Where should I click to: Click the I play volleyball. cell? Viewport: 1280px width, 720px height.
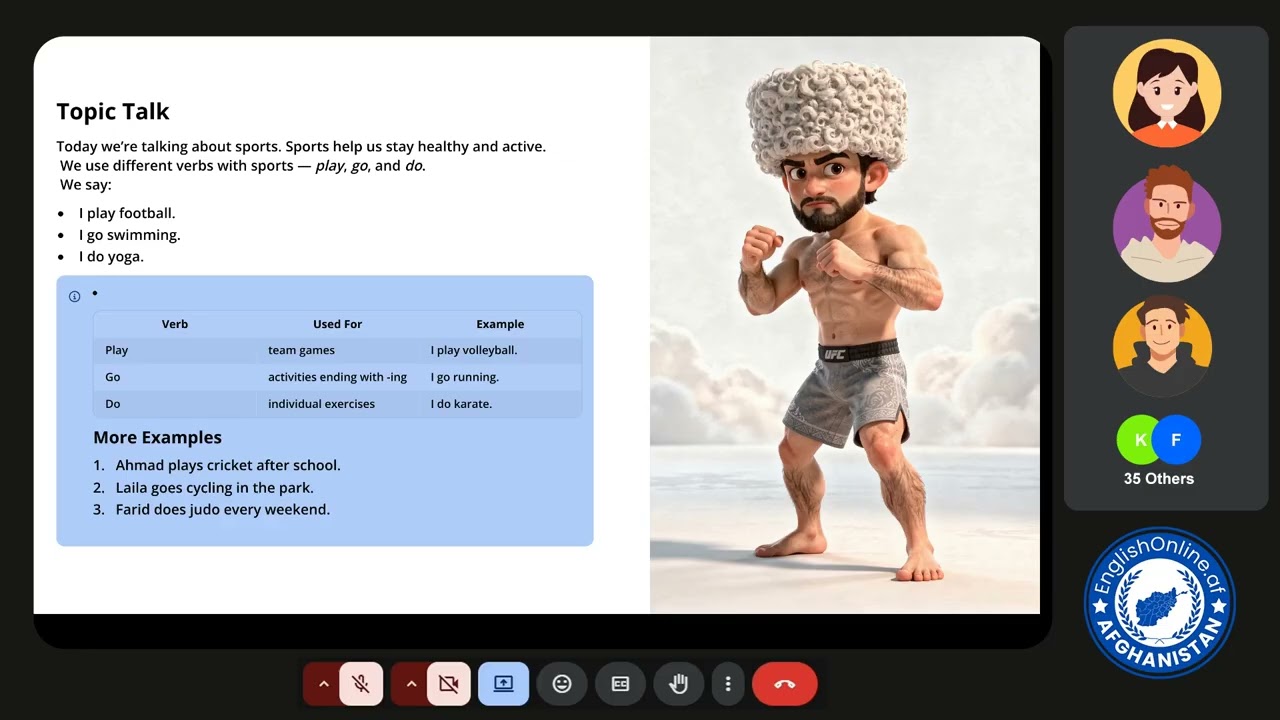pyautogui.click(x=501, y=350)
